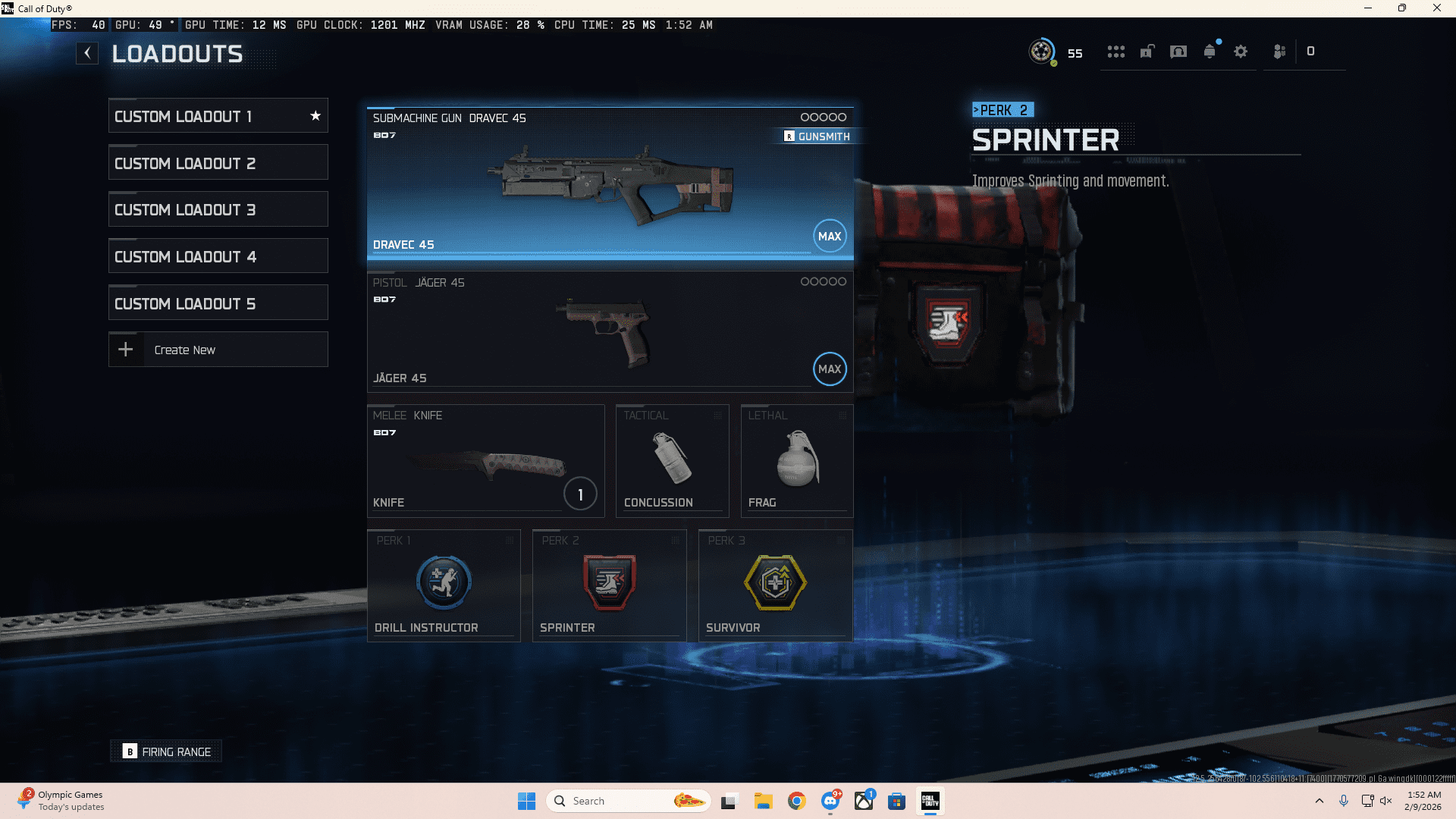Toggle the favorite star on Custom Loadout 1
The width and height of the screenshot is (1456, 819).
pyautogui.click(x=315, y=116)
